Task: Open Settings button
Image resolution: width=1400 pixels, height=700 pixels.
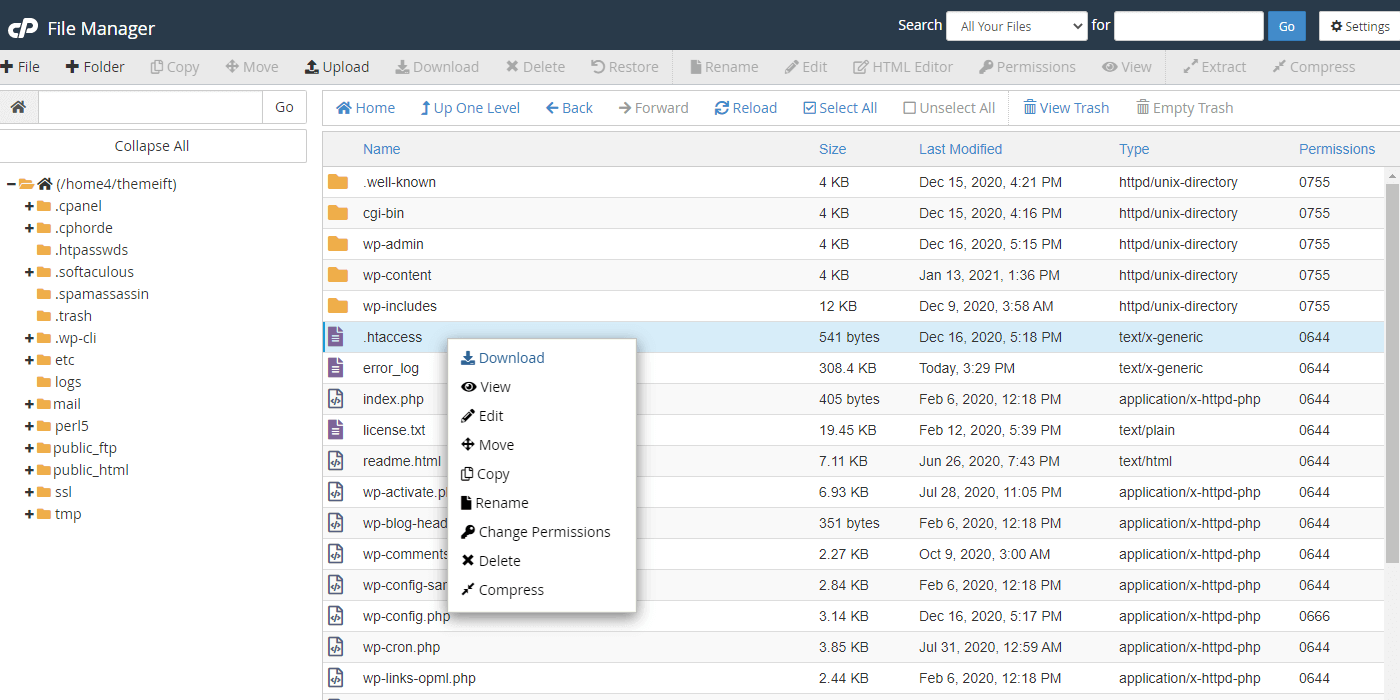Action: pos(1359,26)
